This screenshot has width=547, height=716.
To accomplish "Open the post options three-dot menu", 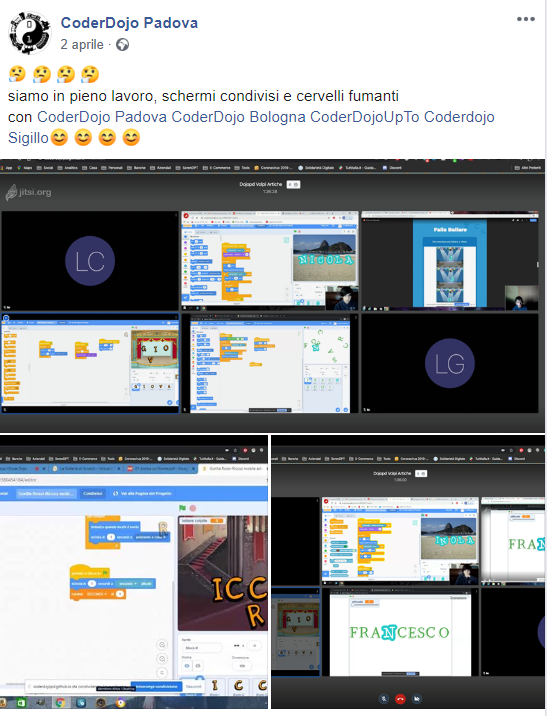I will click(526, 19).
